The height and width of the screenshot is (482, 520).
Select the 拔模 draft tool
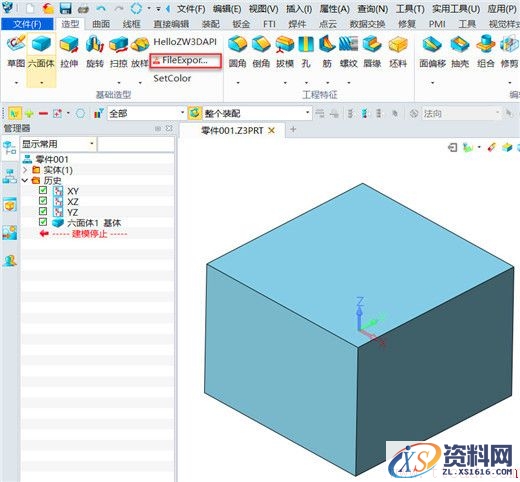(x=285, y=52)
